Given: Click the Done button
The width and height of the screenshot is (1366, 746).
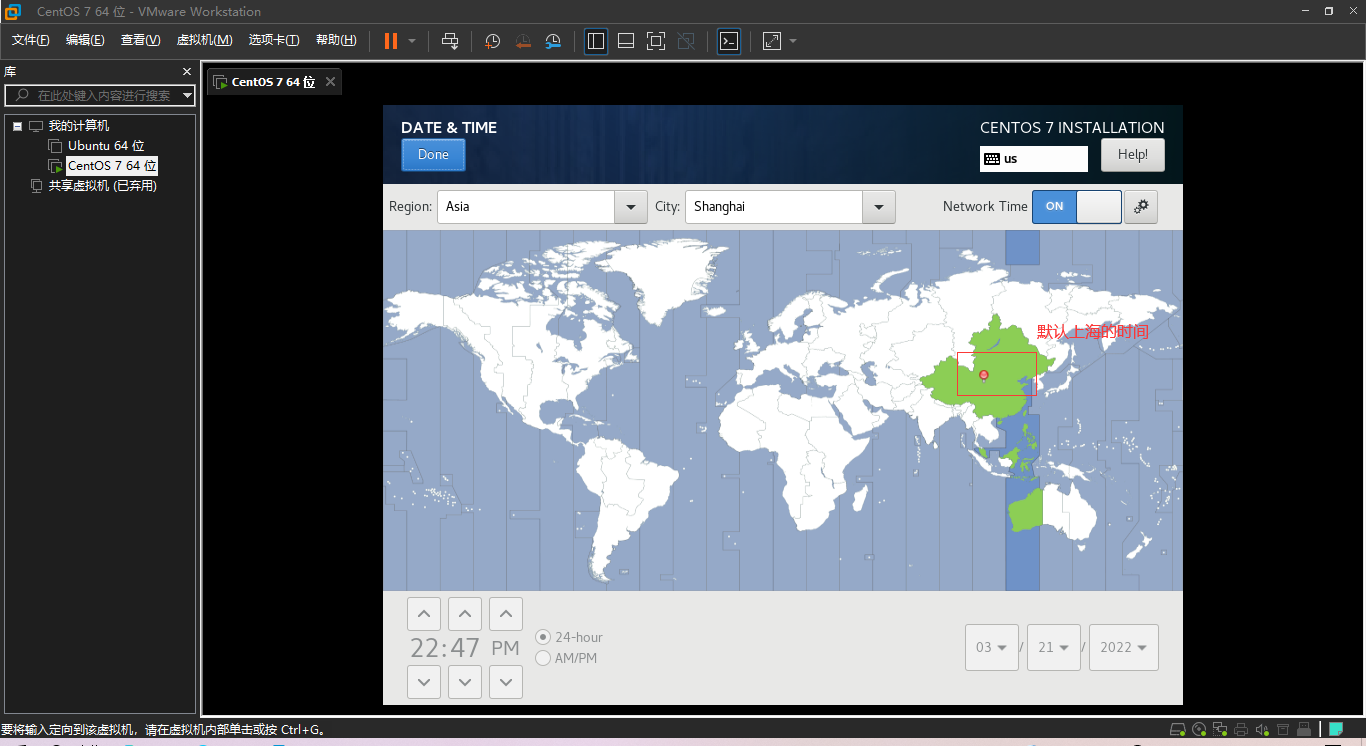Looking at the screenshot, I should click(433, 155).
